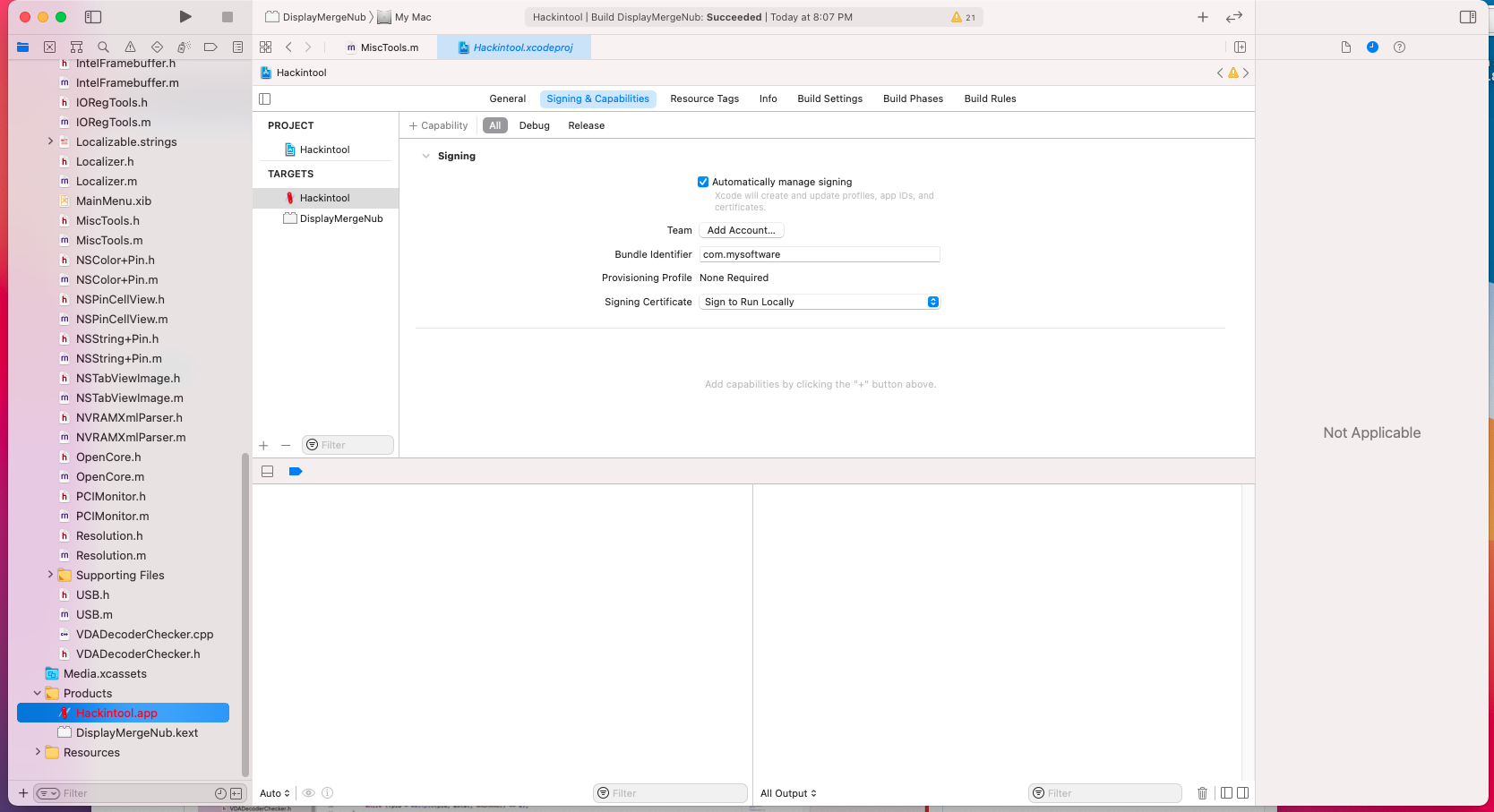
Task: Select the Issue navigator warning triangle
Action: 130,47
